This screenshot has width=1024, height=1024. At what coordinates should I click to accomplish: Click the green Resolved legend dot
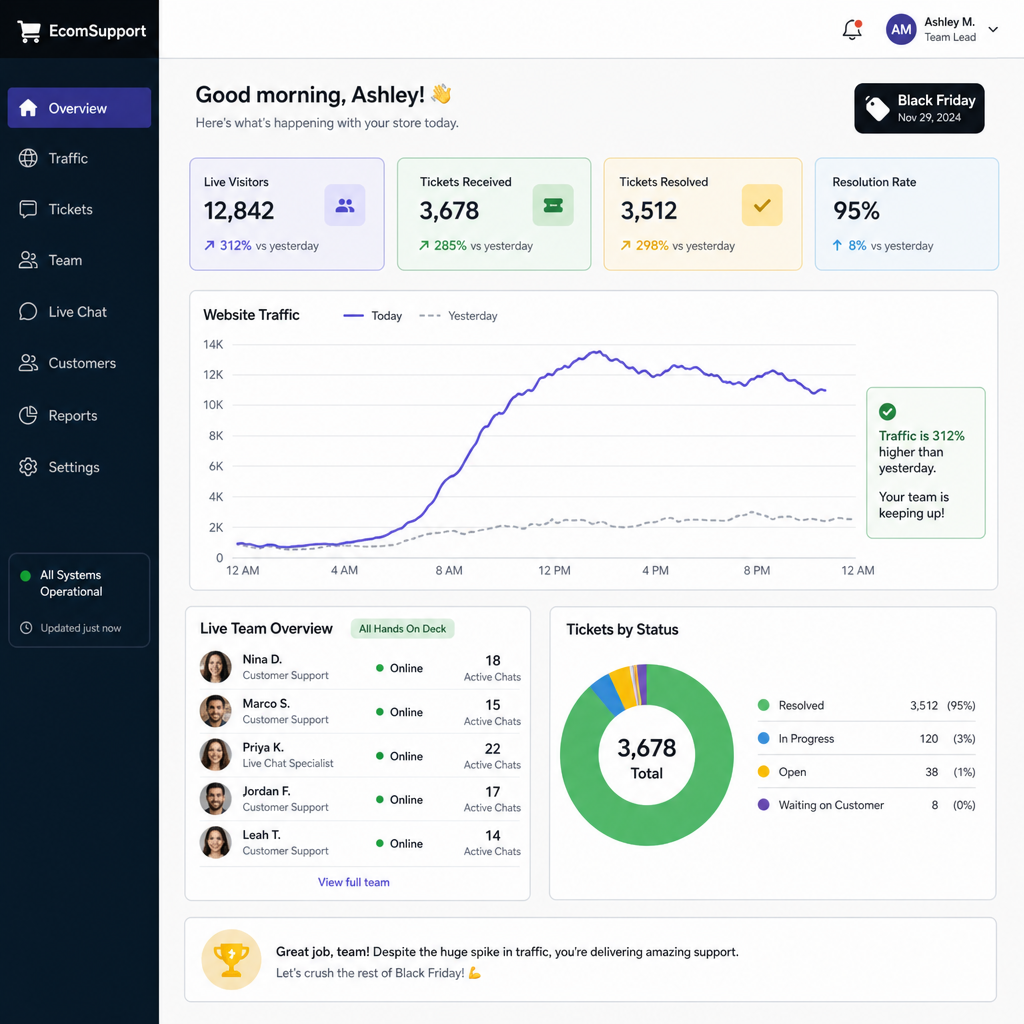point(763,705)
